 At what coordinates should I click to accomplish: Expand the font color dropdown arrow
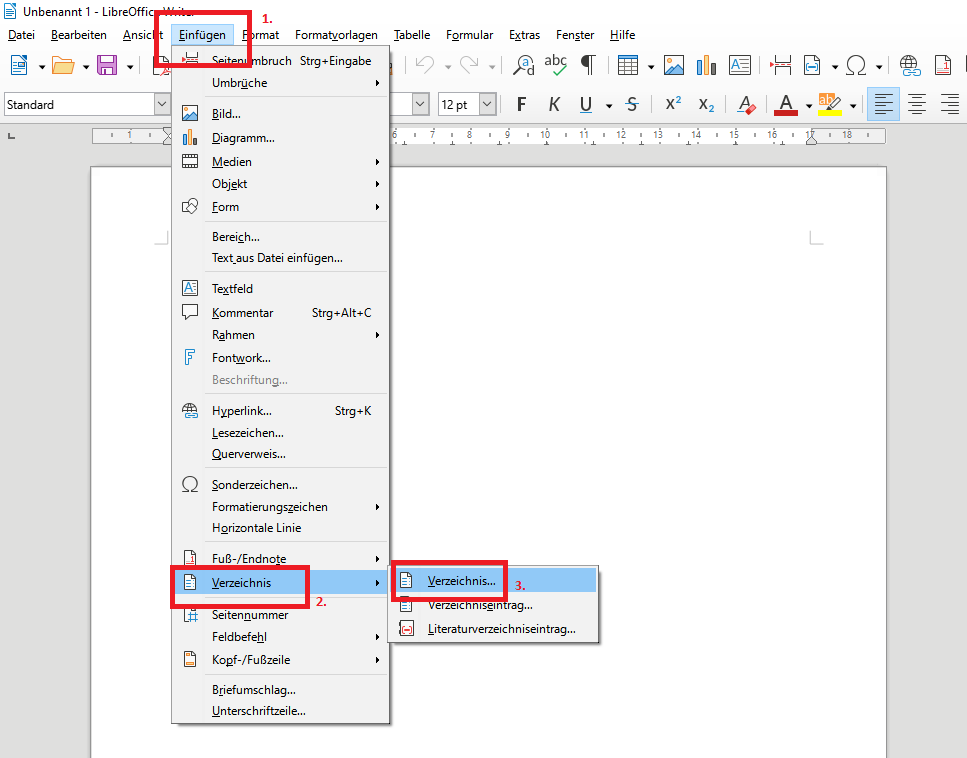(x=809, y=105)
